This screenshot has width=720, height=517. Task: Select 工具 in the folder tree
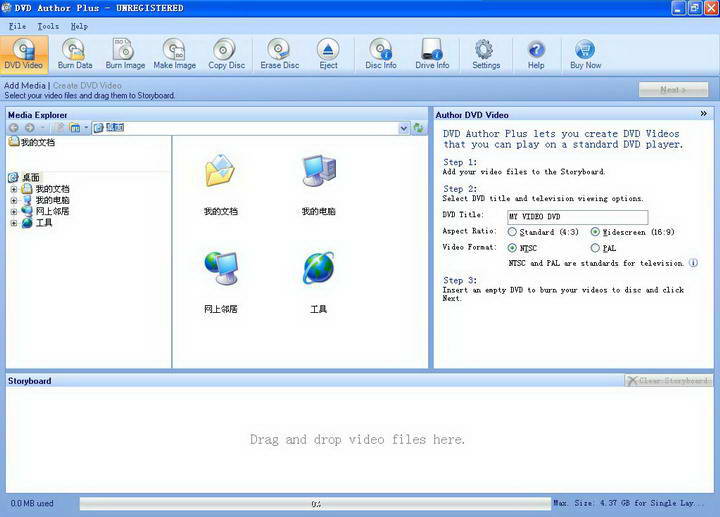tap(44, 223)
